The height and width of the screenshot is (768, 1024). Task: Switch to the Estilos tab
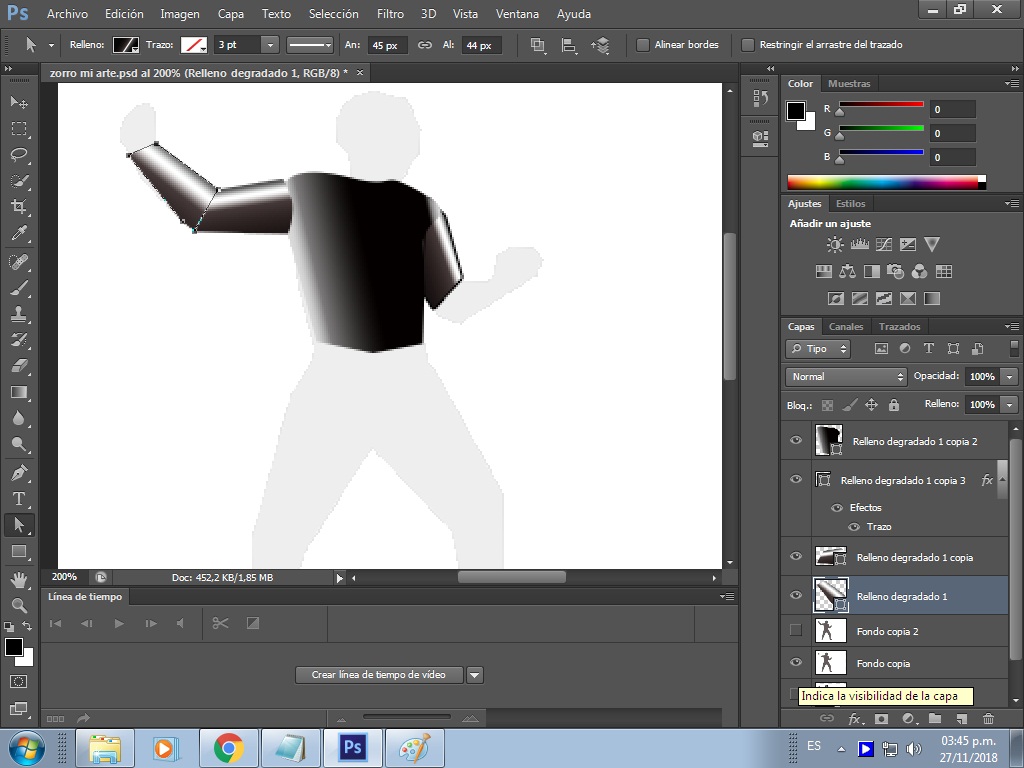(850, 204)
